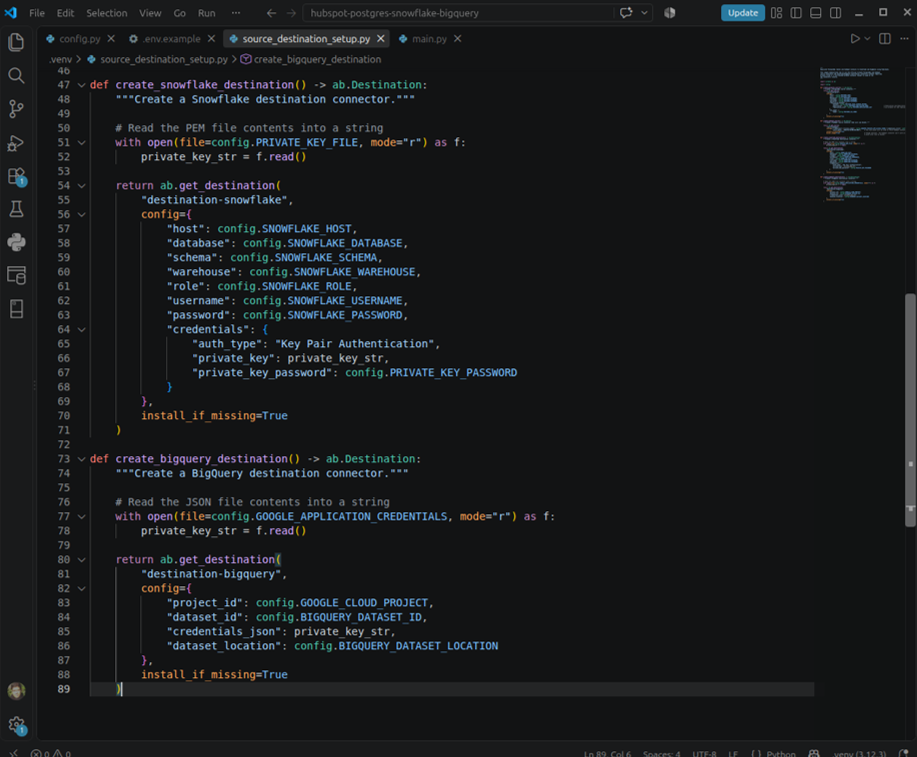Image resolution: width=917 pixels, height=757 pixels.
Task: Close the main.py tab
Action: (x=457, y=39)
